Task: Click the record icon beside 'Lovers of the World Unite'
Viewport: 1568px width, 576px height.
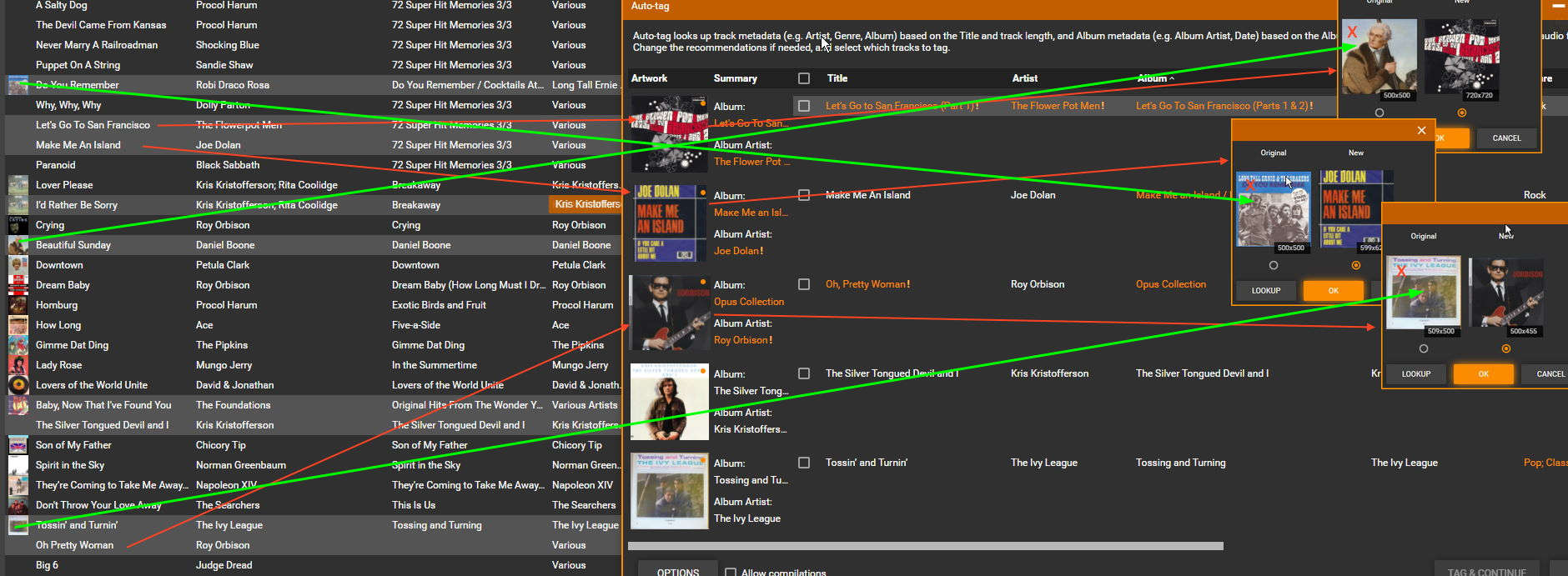Action: click(x=18, y=385)
